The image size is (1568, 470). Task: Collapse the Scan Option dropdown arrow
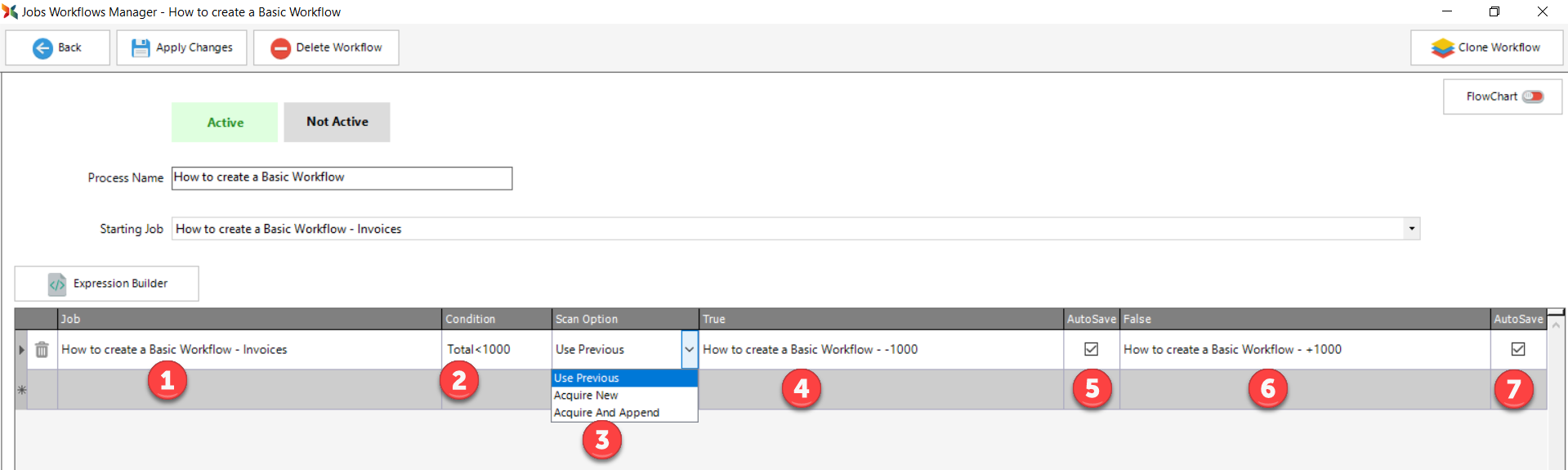point(689,350)
